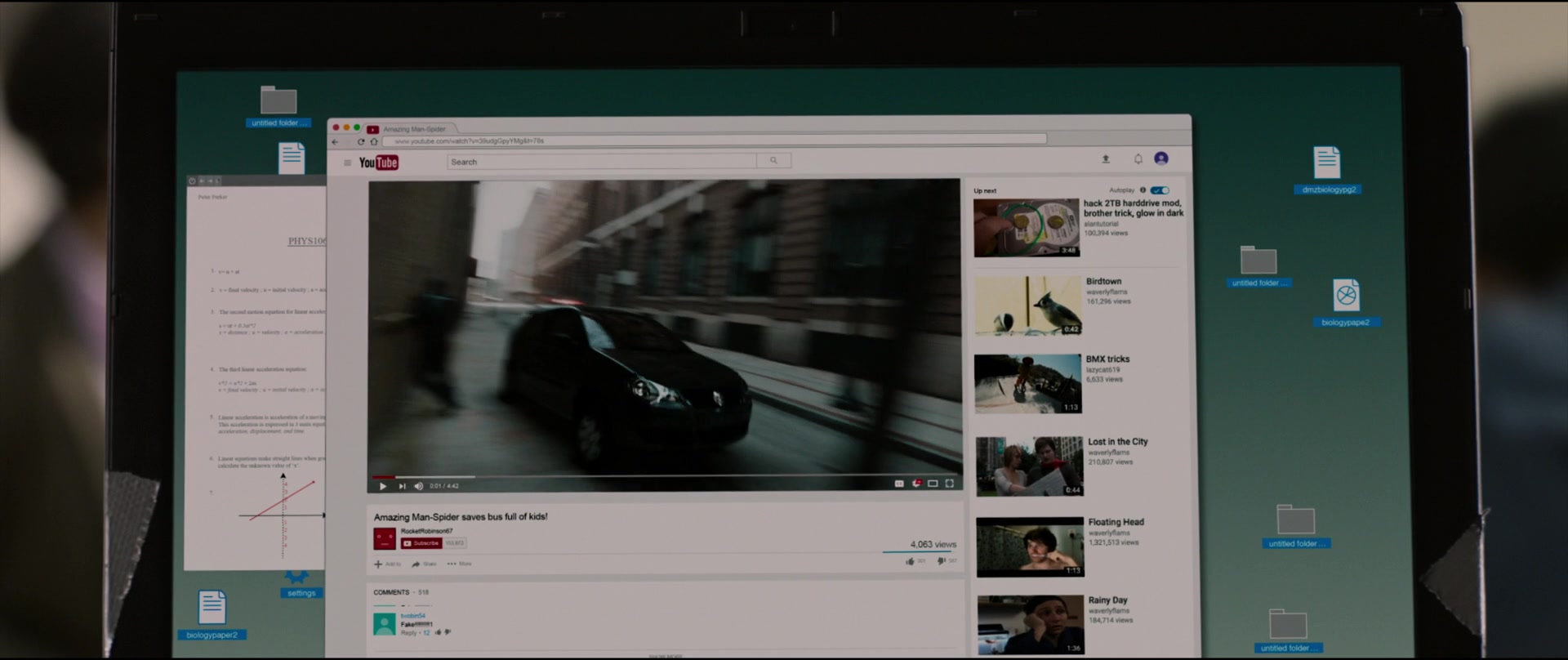The width and height of the screenshot is (1568, 660).
Task: Focus the YouTube Search field
Action: click(602, 162)
